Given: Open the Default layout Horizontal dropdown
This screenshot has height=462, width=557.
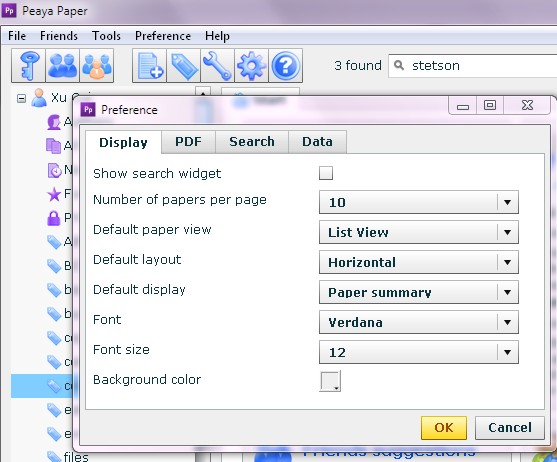Looking at the screenshot, I should [418, 262].
